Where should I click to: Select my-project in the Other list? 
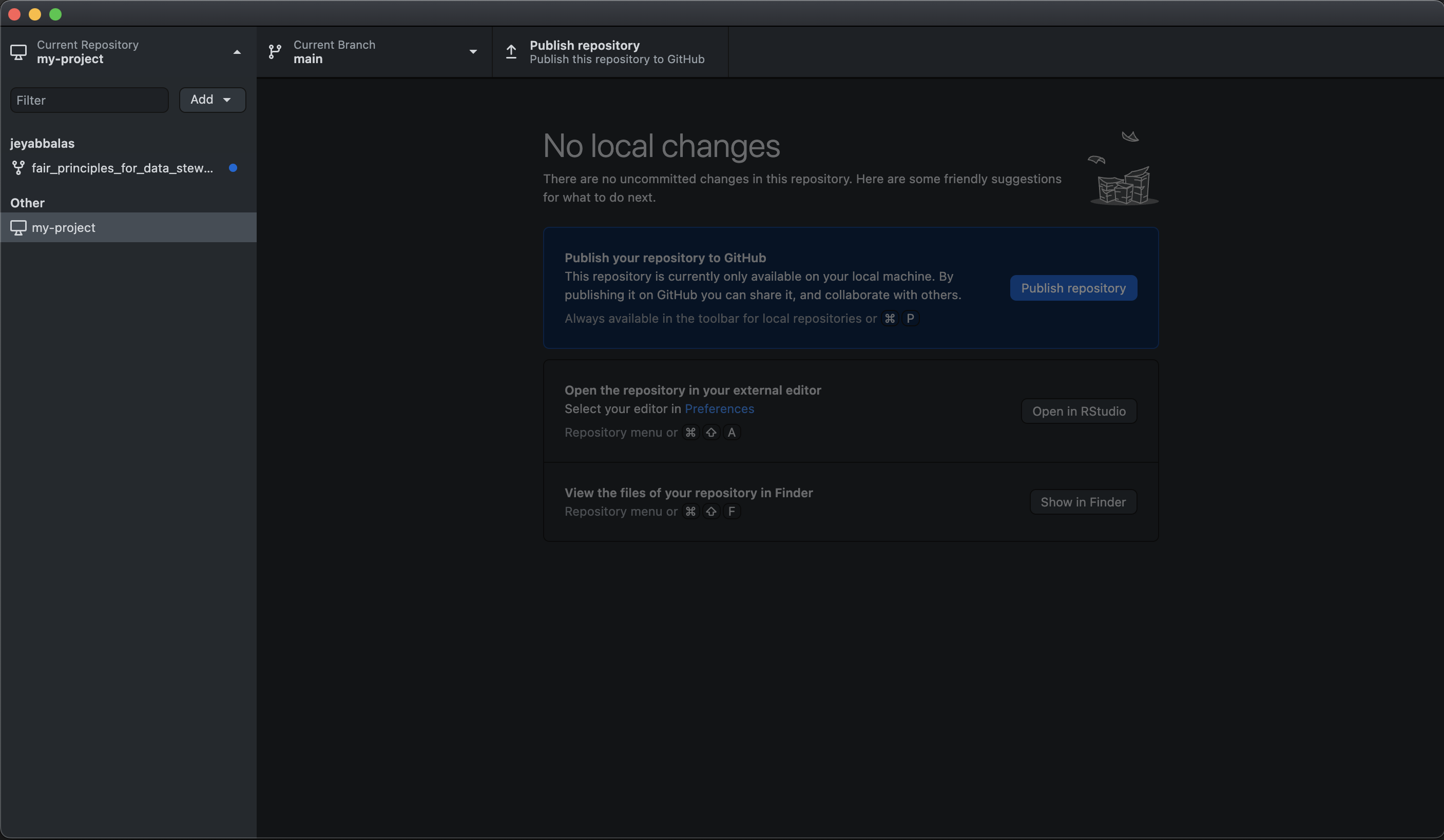[128, 227]
